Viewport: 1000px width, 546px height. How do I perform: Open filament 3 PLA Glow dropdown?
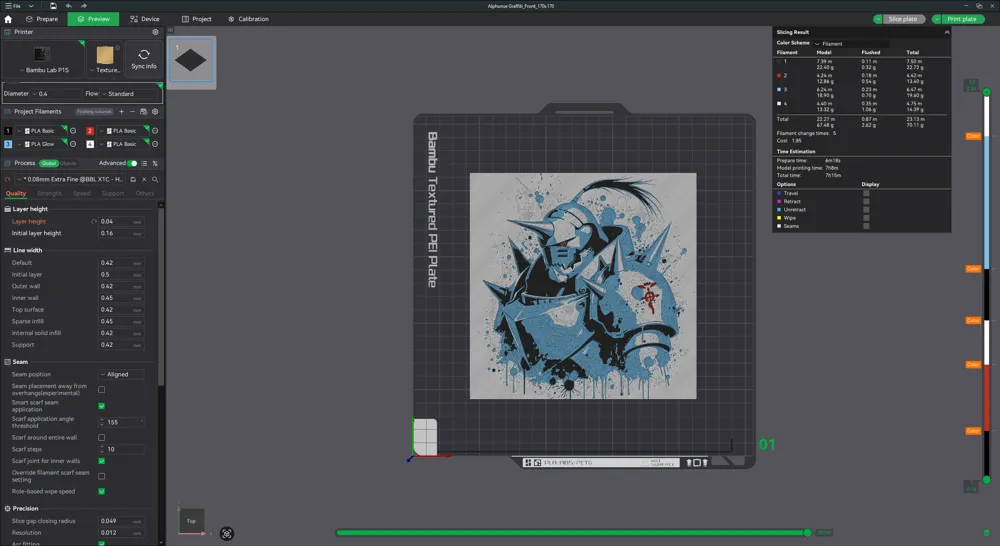[x=42, y=144]
